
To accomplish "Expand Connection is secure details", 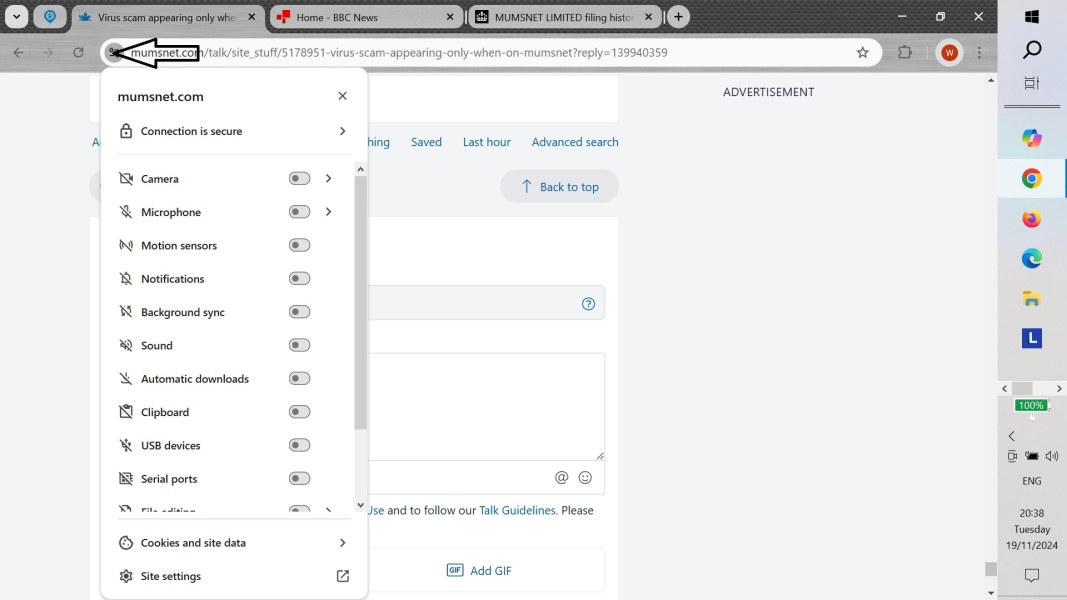I will [x=342, y=131].
